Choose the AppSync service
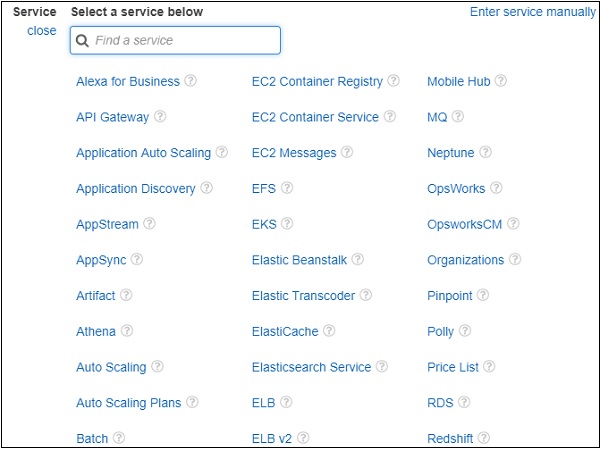 click(101, 260)
